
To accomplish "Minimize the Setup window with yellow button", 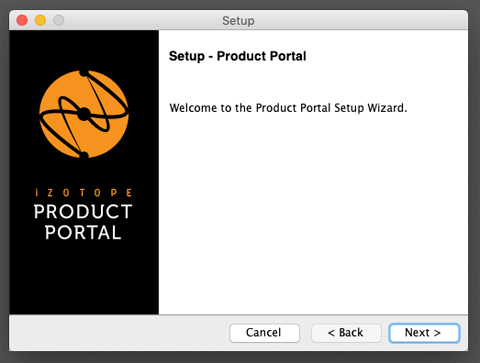I will coord(40,20).
